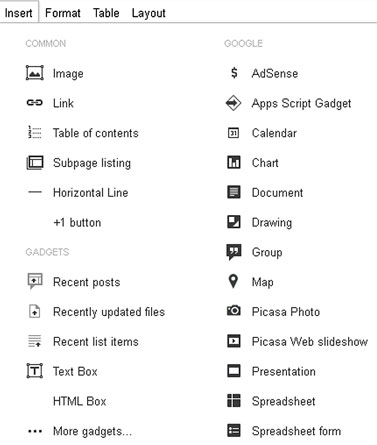
Task: Select the Table of contents icon
Action: click(x=35, y=132)
